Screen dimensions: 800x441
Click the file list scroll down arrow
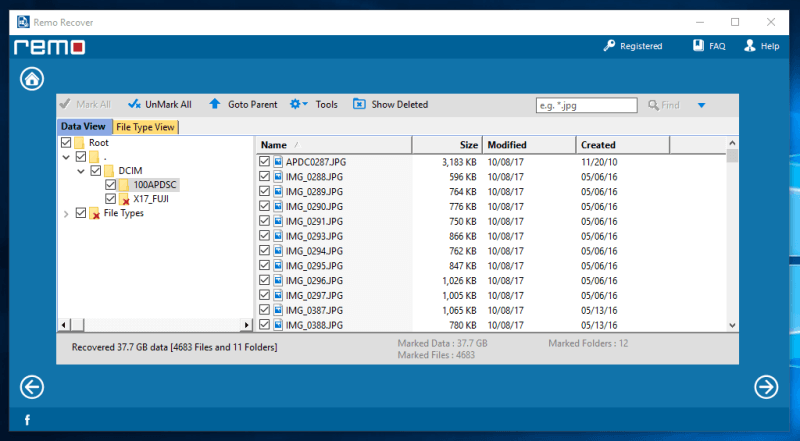[732, 325]
